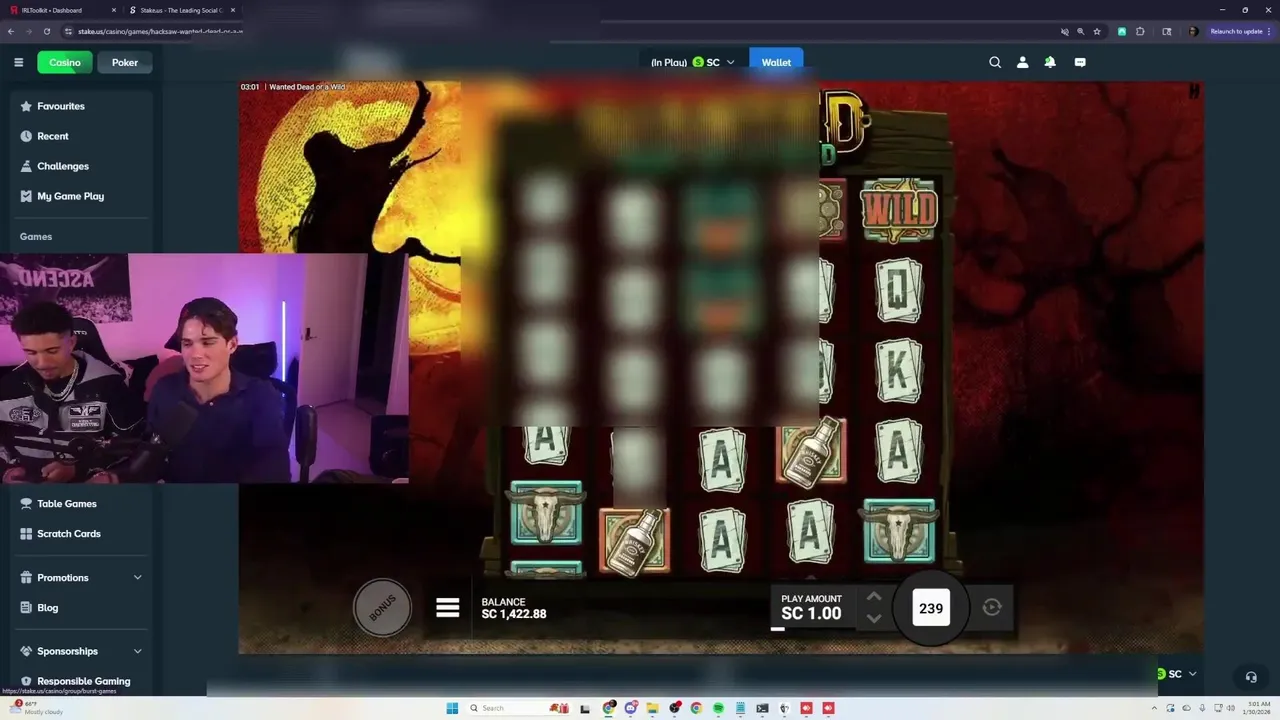
Task: Open browser extensions puzzle icon
Action: click(x=1140, y=31)
